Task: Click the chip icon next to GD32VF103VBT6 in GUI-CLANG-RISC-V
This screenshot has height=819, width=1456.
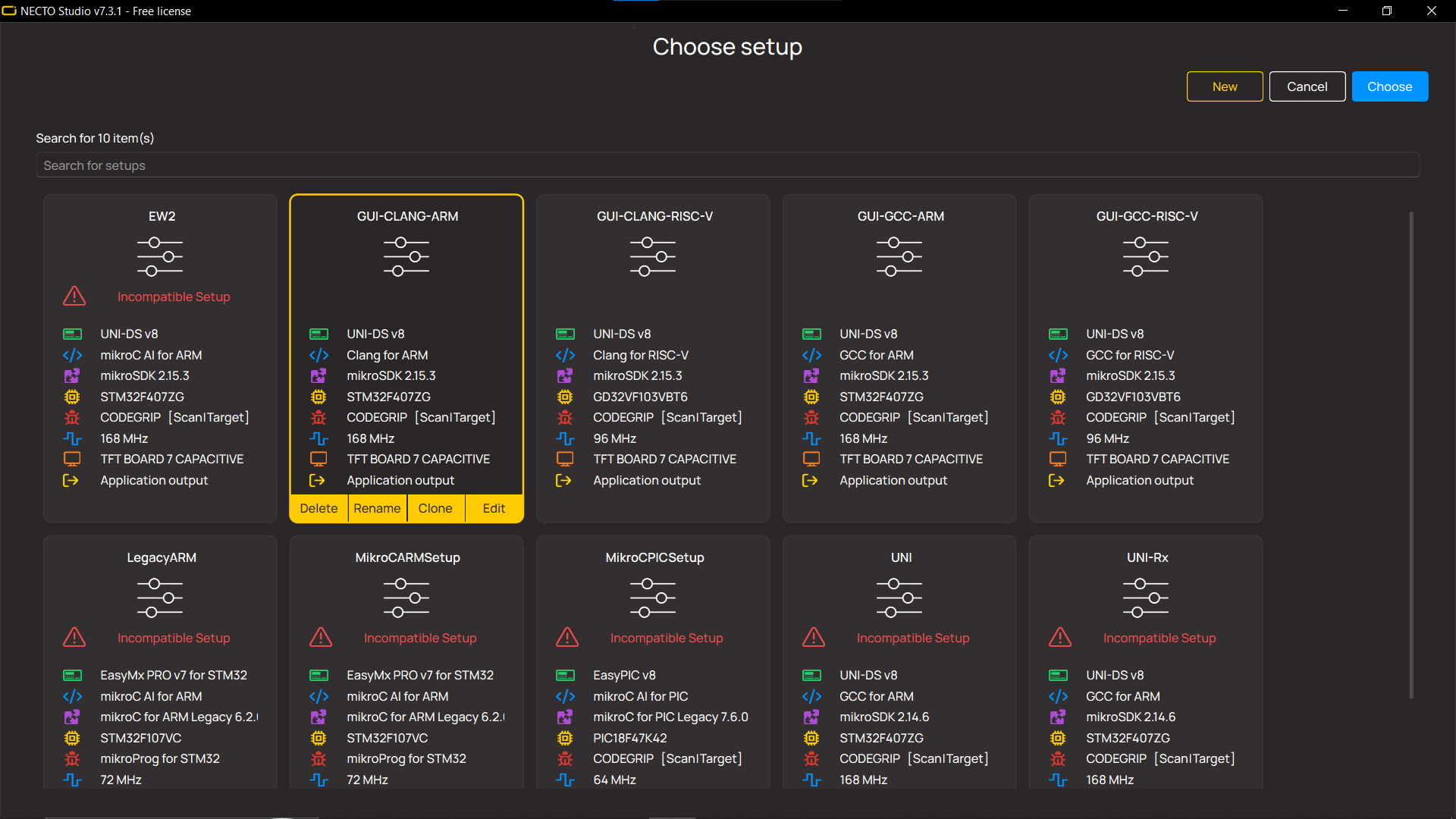Action: [x=565, y=397]
